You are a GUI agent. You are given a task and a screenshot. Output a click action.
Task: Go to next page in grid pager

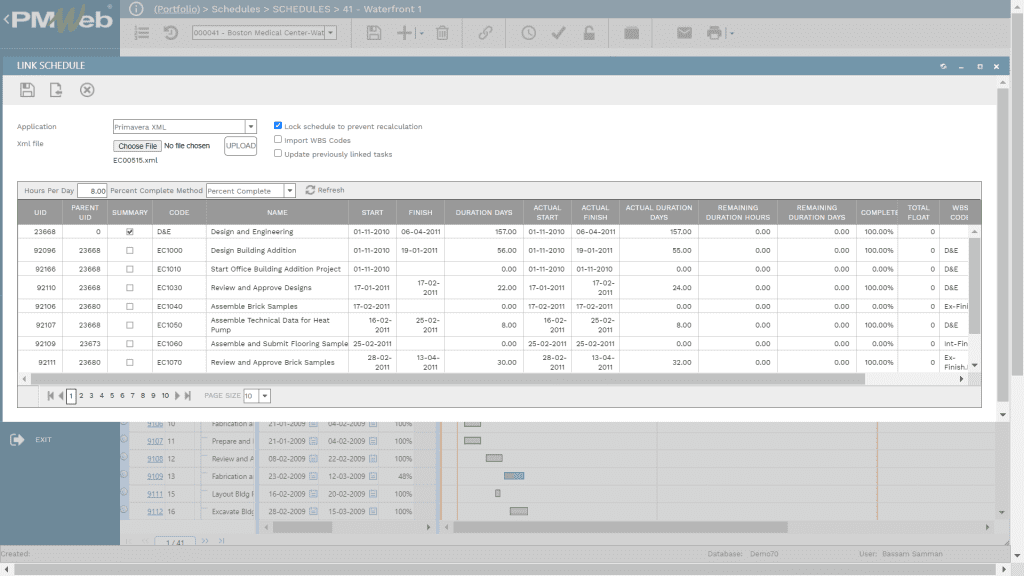coord(177,396)
